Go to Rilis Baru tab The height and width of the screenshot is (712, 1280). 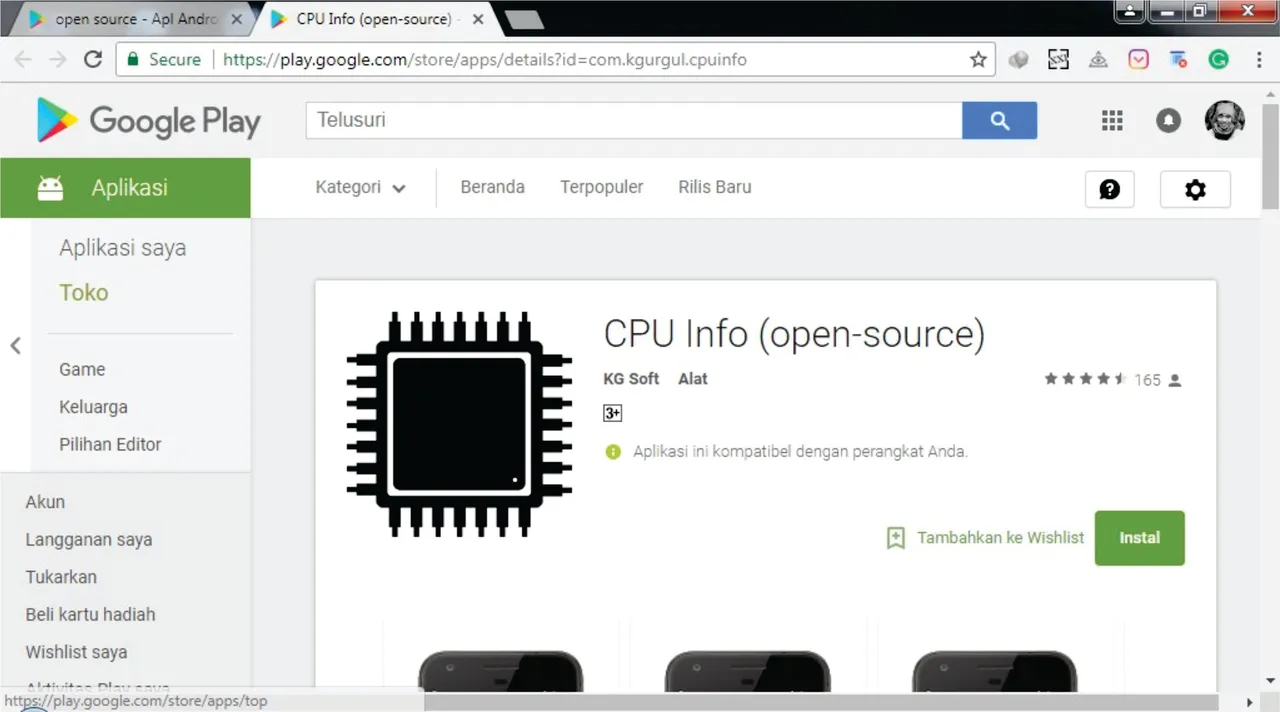tap(715, 187)
